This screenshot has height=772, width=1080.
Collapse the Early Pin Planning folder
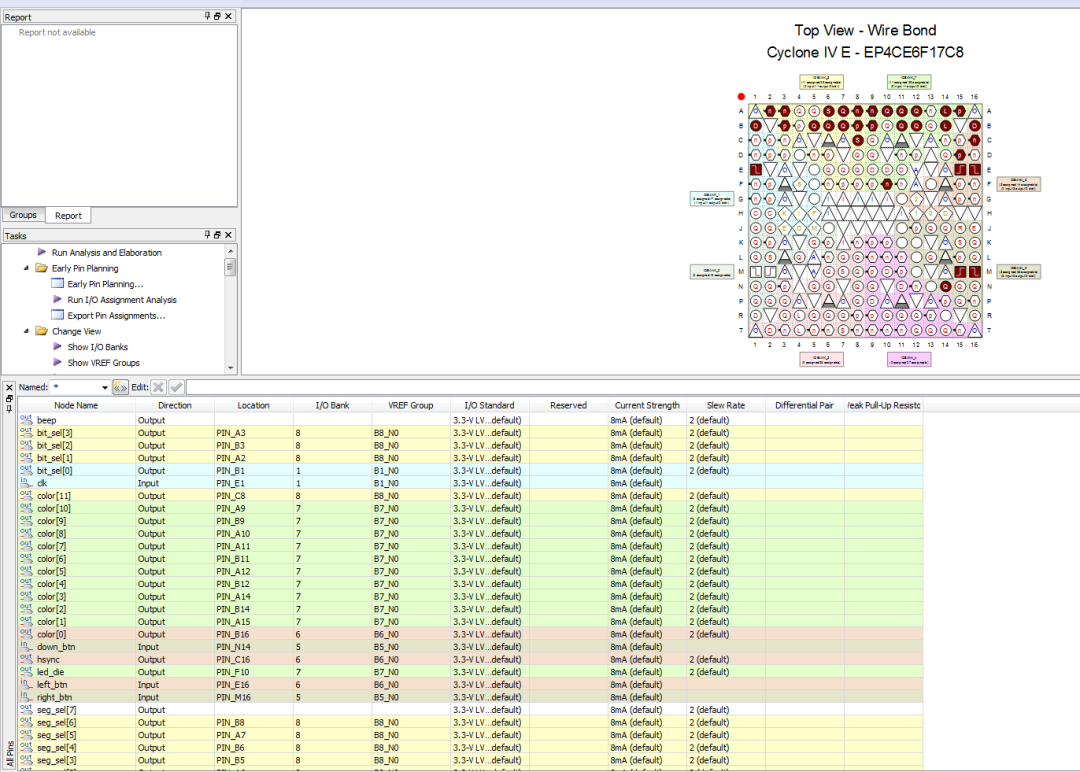point(27,268)
